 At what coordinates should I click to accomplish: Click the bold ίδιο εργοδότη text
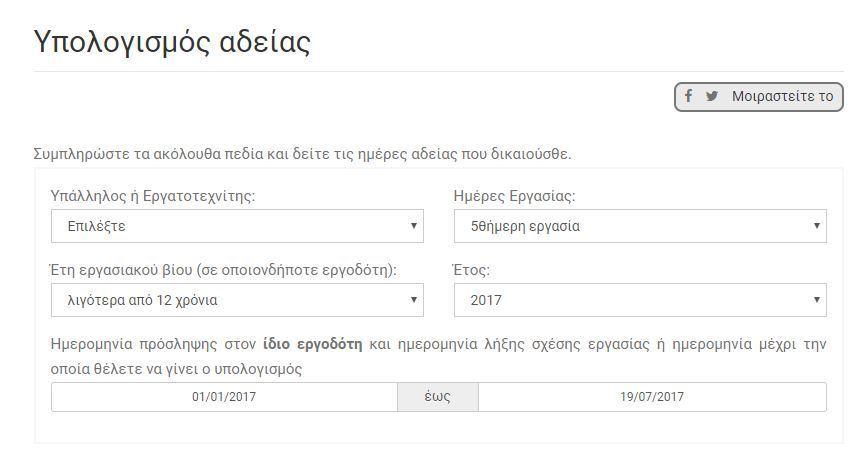(x=312, y=344)
